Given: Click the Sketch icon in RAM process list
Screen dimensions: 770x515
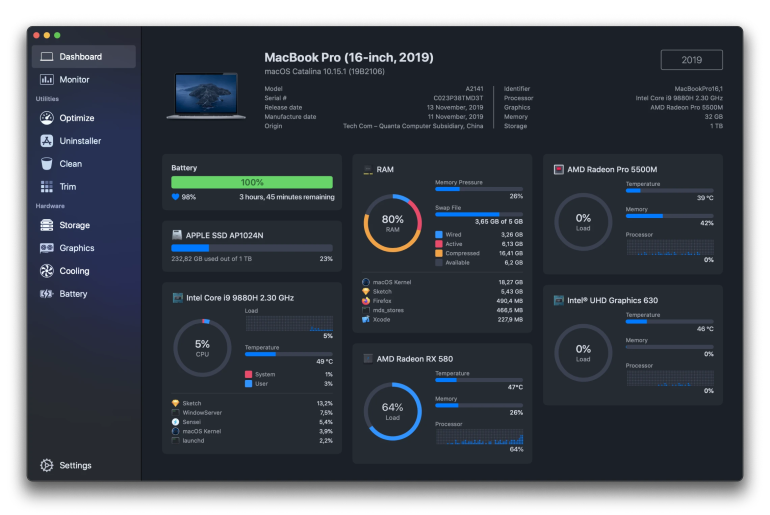Looking at the screenshot, I should click(366, 292).
